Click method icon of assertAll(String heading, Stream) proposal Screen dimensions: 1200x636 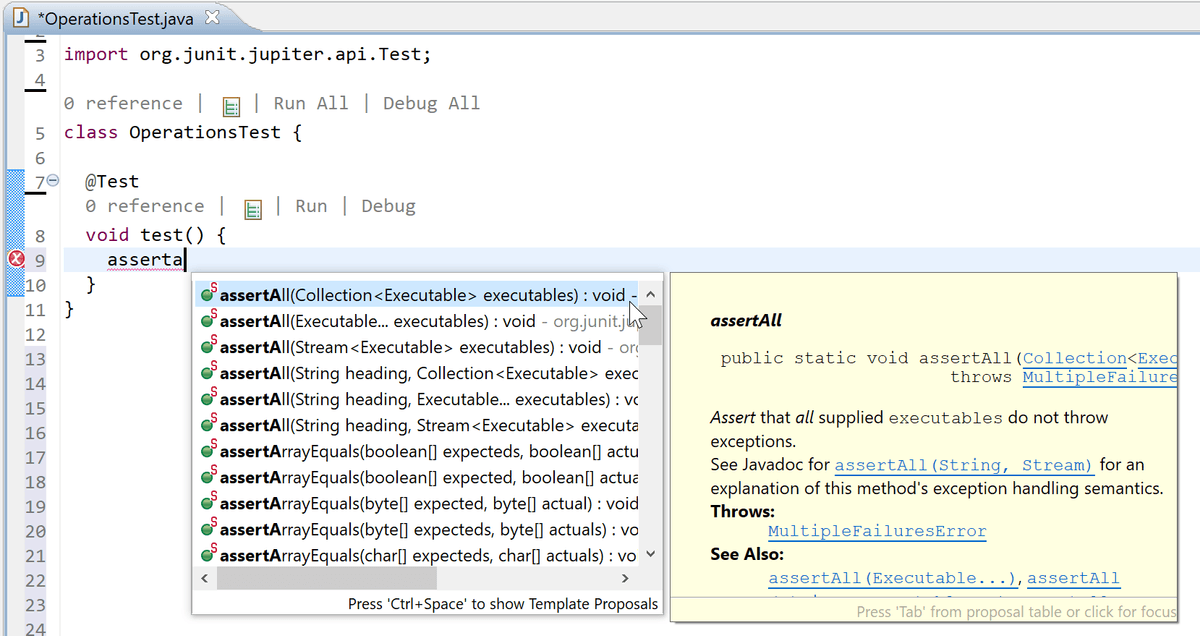208,425
